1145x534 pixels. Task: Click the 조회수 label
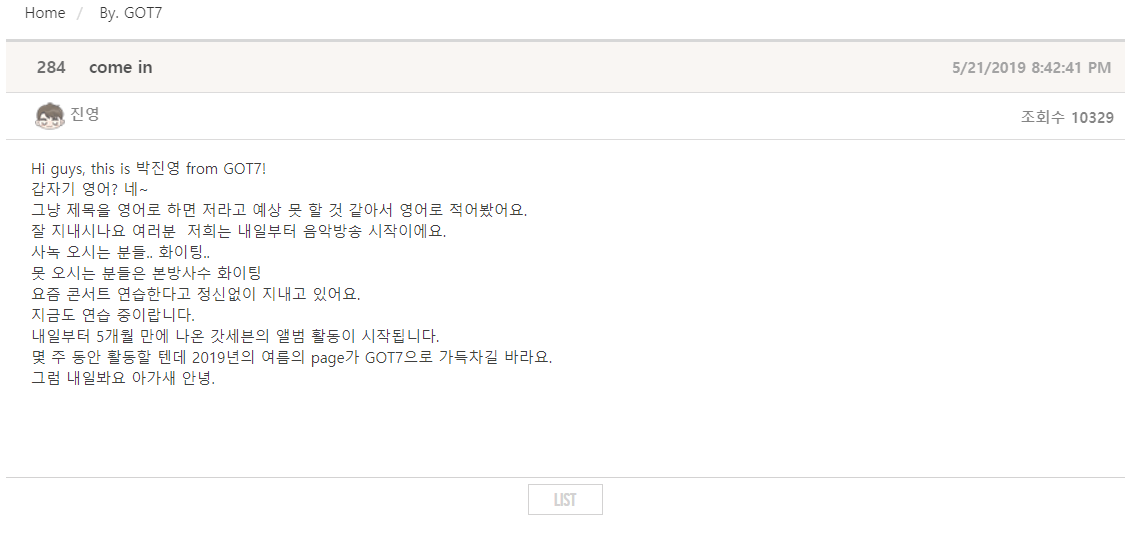coord(1043,118)
